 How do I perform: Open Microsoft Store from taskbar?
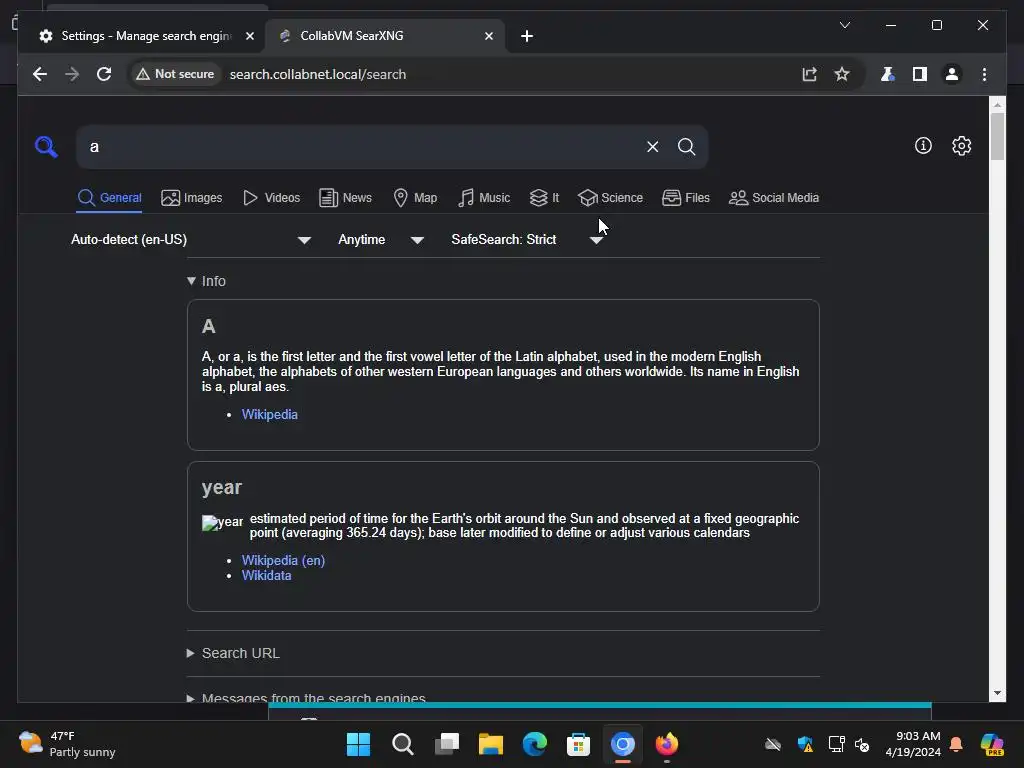[578, 744]
